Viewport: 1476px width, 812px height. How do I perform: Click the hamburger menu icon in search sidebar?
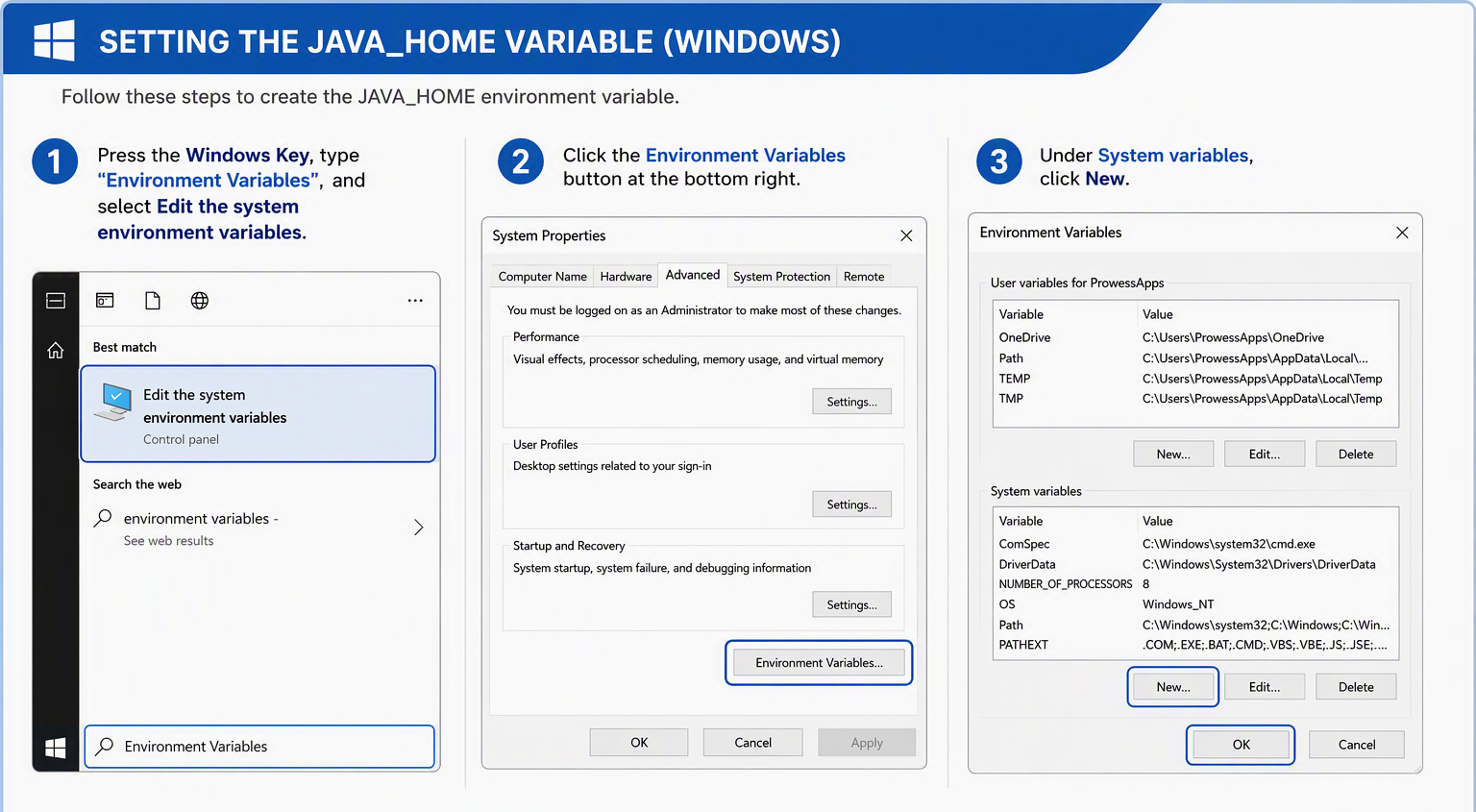[56, 301]
